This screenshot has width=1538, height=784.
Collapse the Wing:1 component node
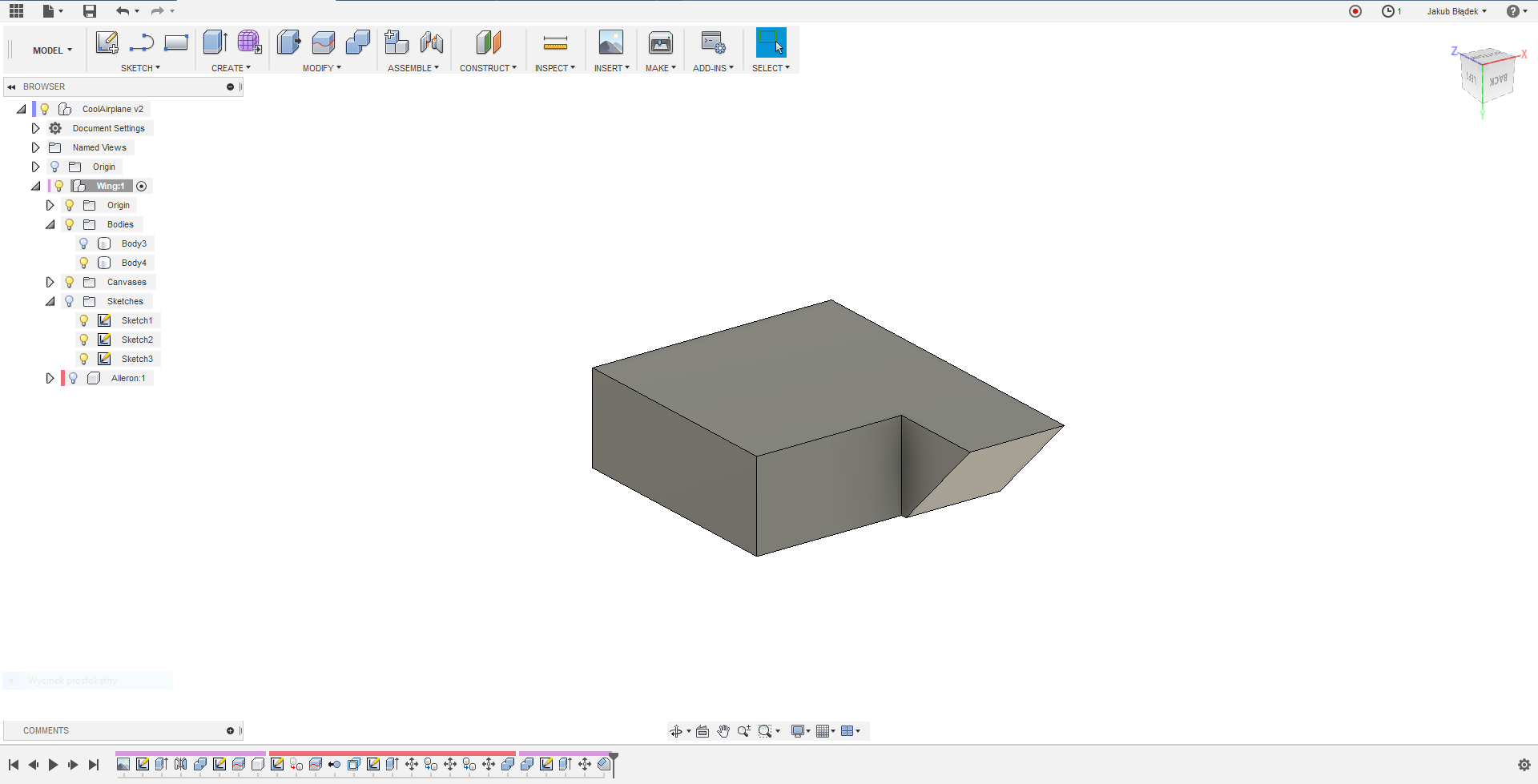pos(35,186)
